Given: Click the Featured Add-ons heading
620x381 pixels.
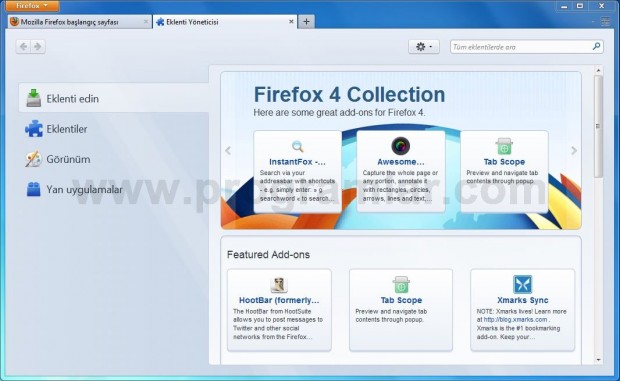Looking at the screenshot, I should (268, 255).
